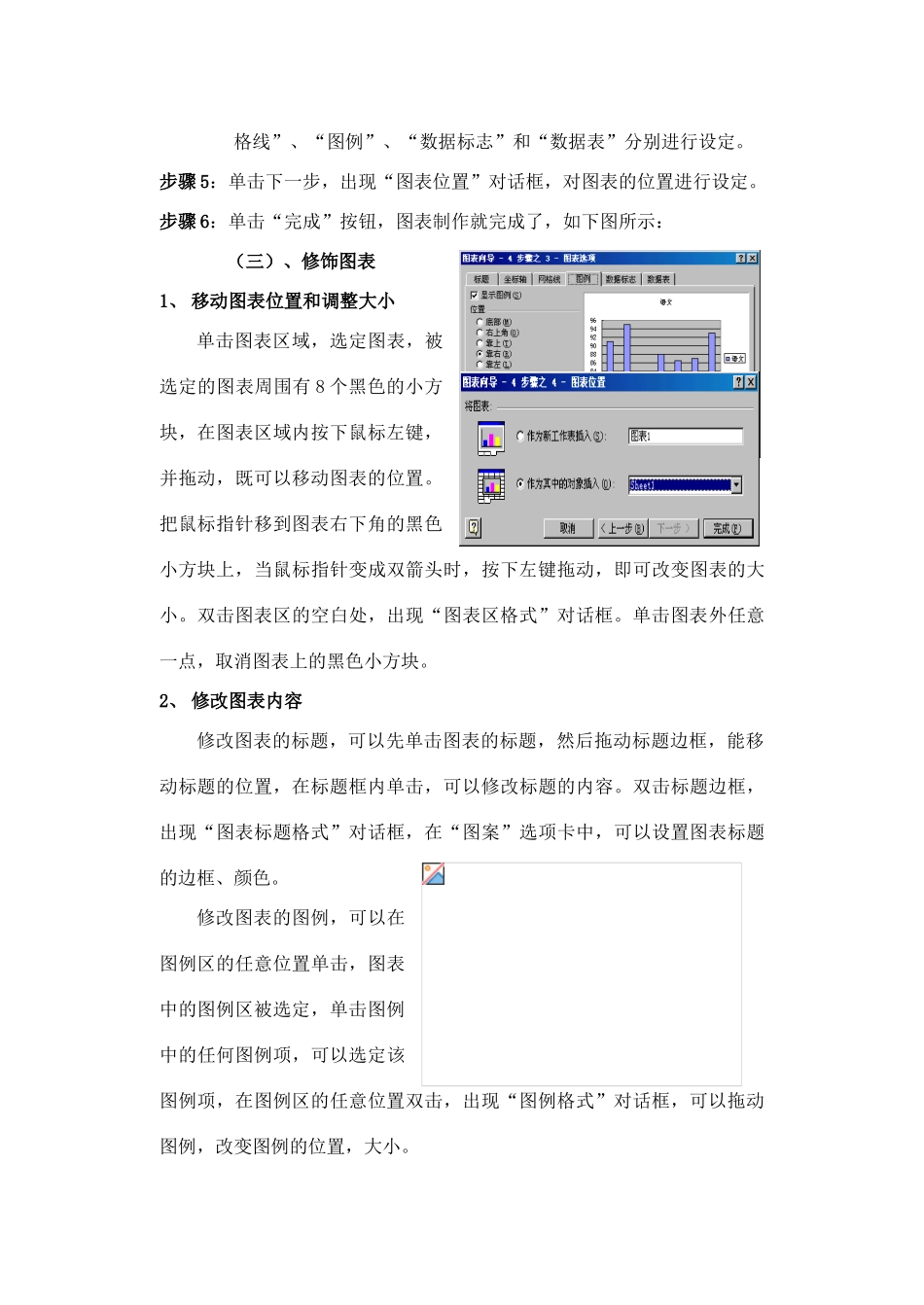The width and height of the screenshot is (924, 1305).
Task: Click the 上一步 button
Action: point(622,528)
